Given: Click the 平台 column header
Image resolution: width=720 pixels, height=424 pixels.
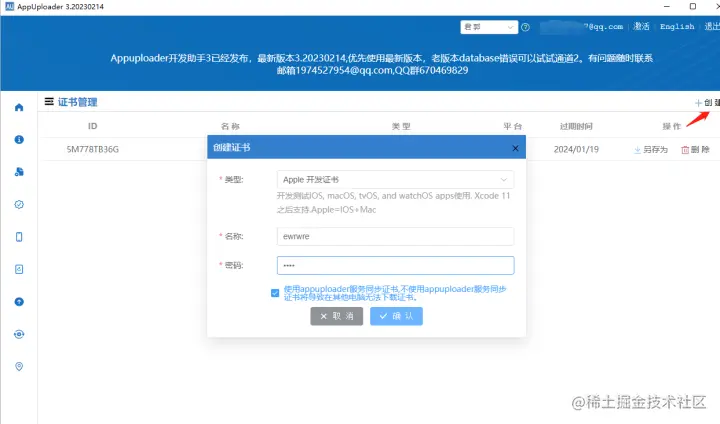Looking at the screenshot, I should 512,126.
